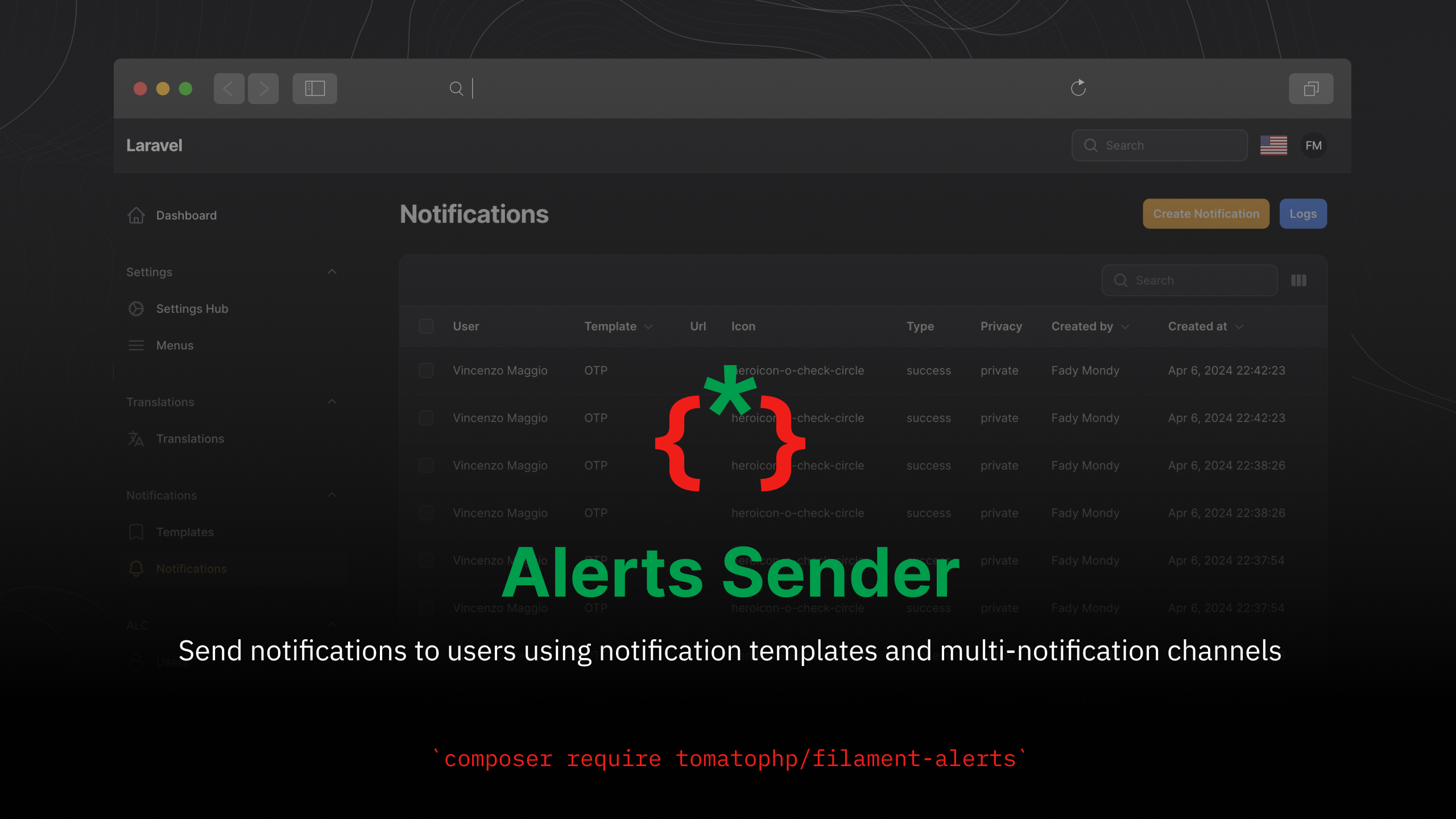Click the Settings Hub gear-like icon

tap(136, 308)
